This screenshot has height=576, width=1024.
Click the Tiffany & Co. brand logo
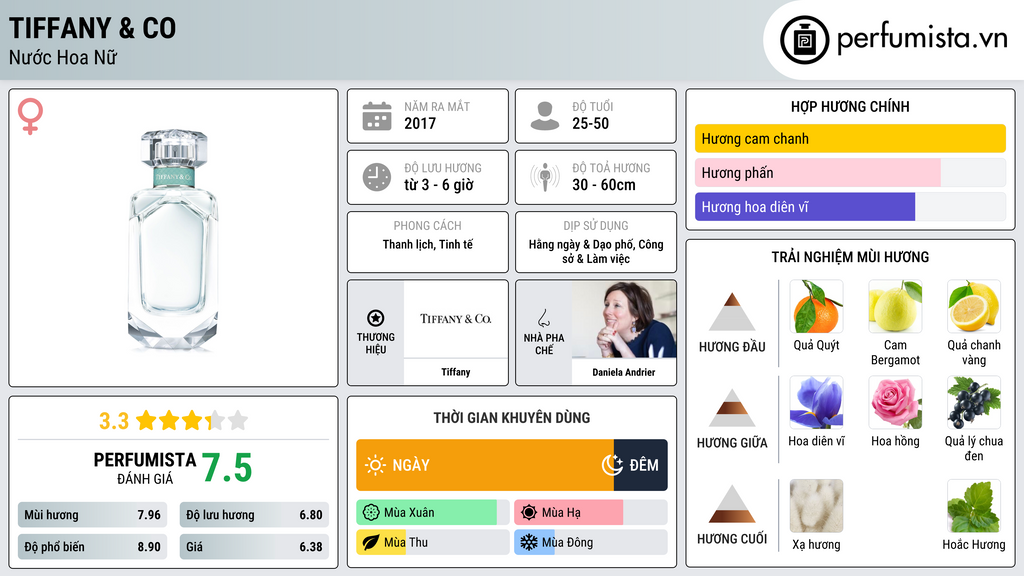pyautogui.click(x=455, y=319)
